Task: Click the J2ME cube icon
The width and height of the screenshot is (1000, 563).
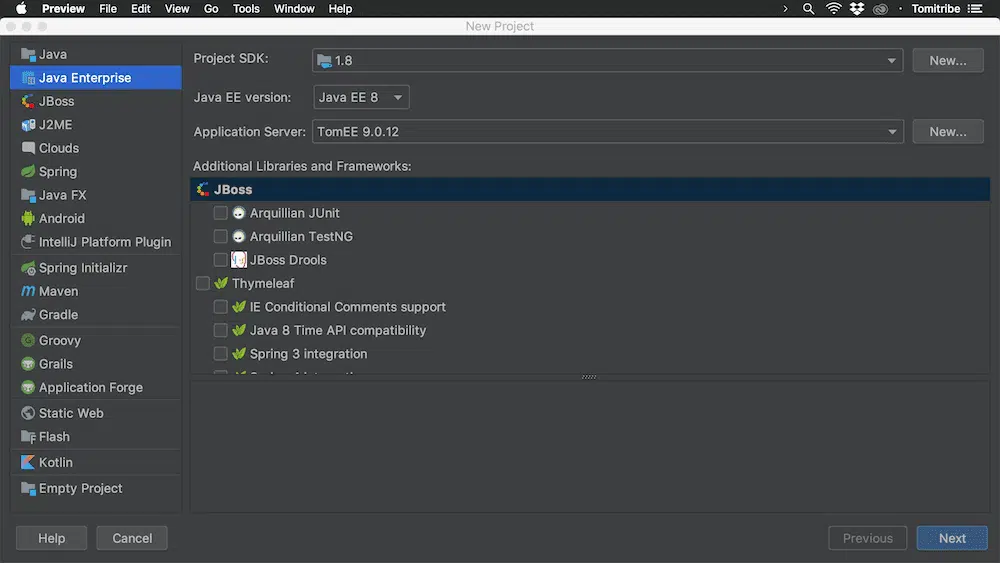Action: pyautogui.click(x=28, y=125)
